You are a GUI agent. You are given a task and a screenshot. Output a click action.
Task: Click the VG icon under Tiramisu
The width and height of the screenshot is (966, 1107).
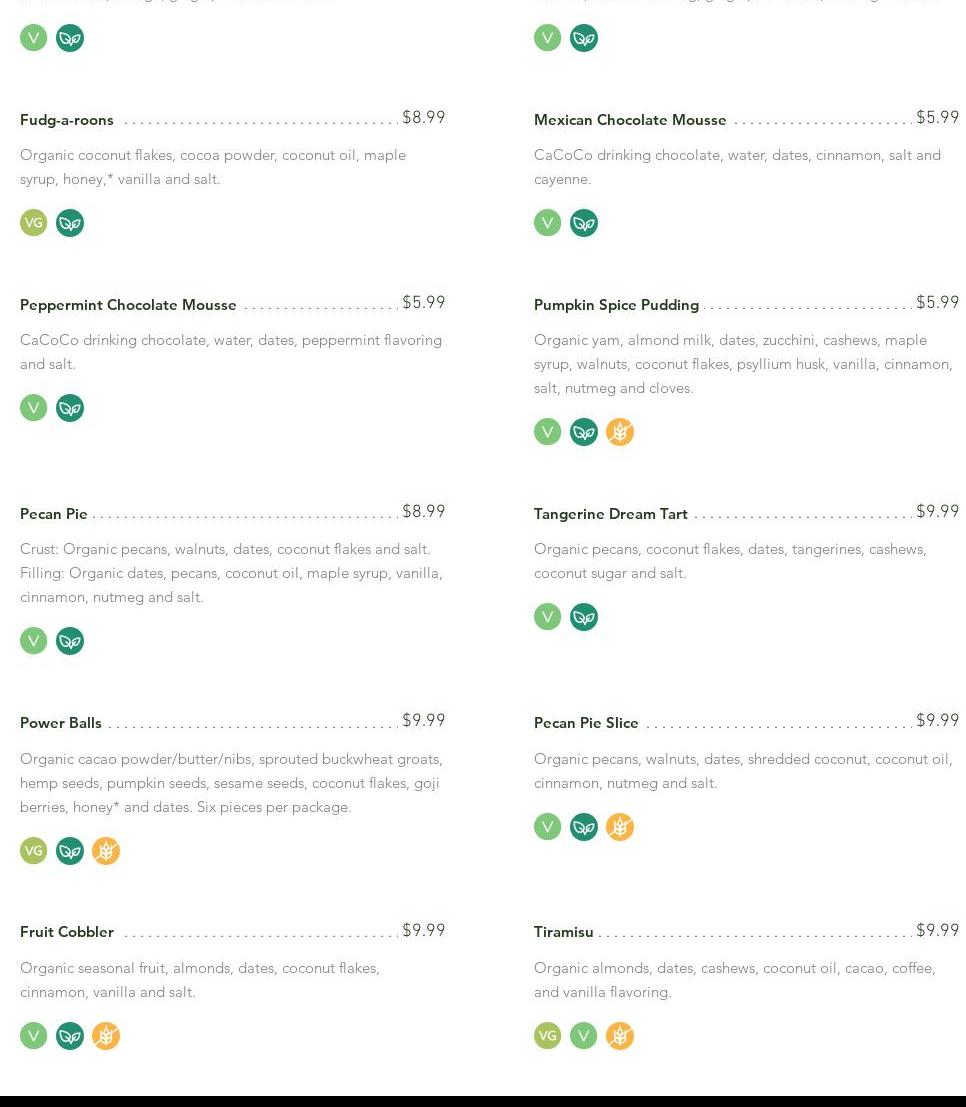click(548, 1036)
